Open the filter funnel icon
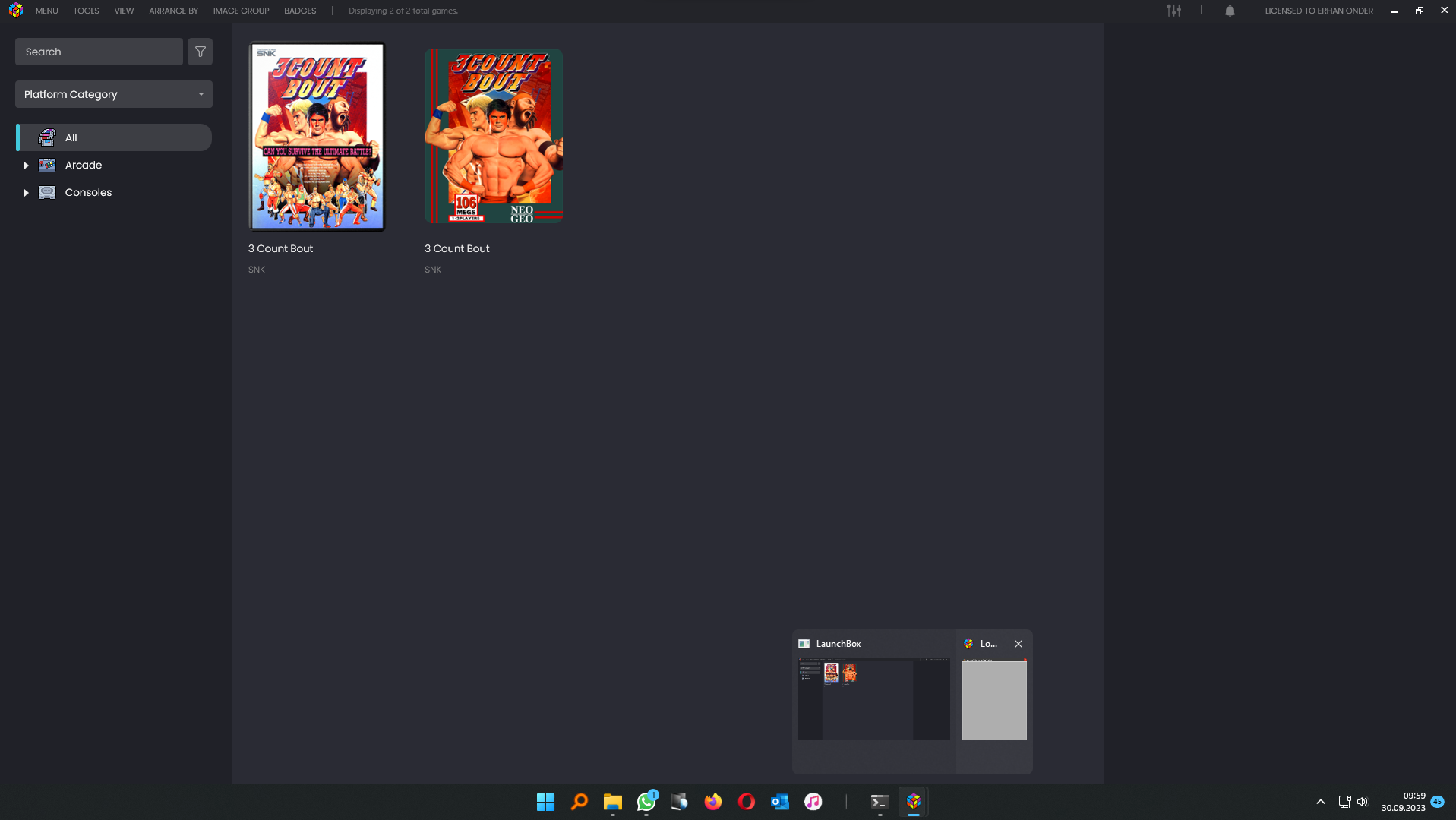This screenshot has width=1456, height=820. pos(201,52)
